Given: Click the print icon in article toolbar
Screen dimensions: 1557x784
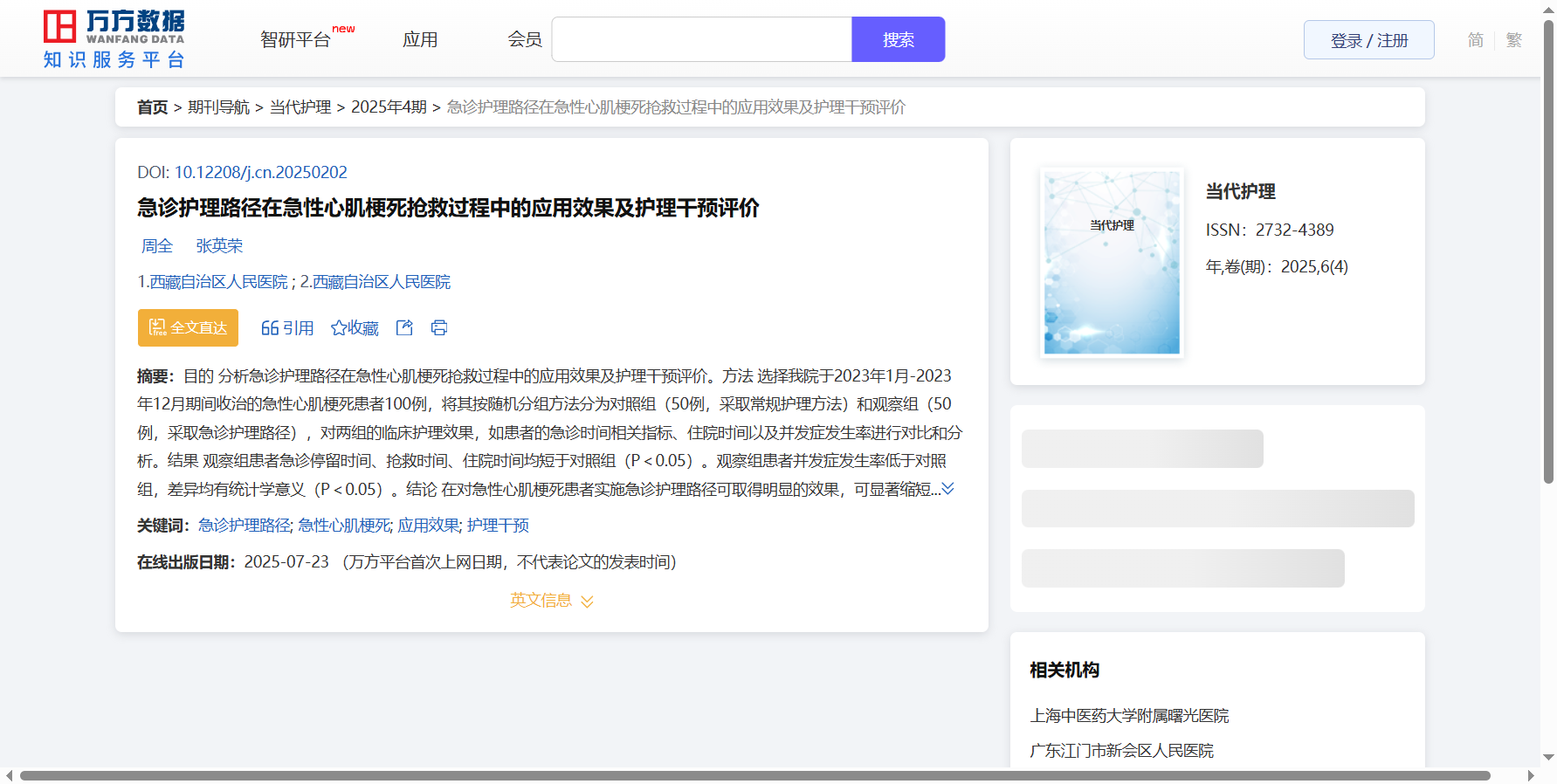Looking at the screenshot, I should [439, 327].
